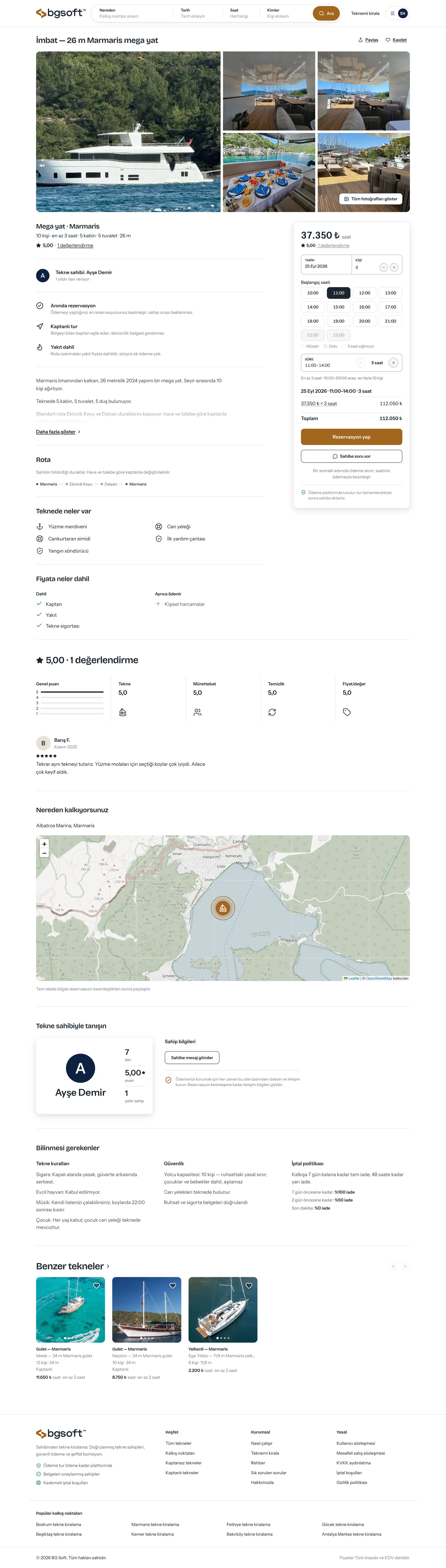446x1568 pixels.
Task: Pick the 21:00 start slot
Action: [391, 321]
